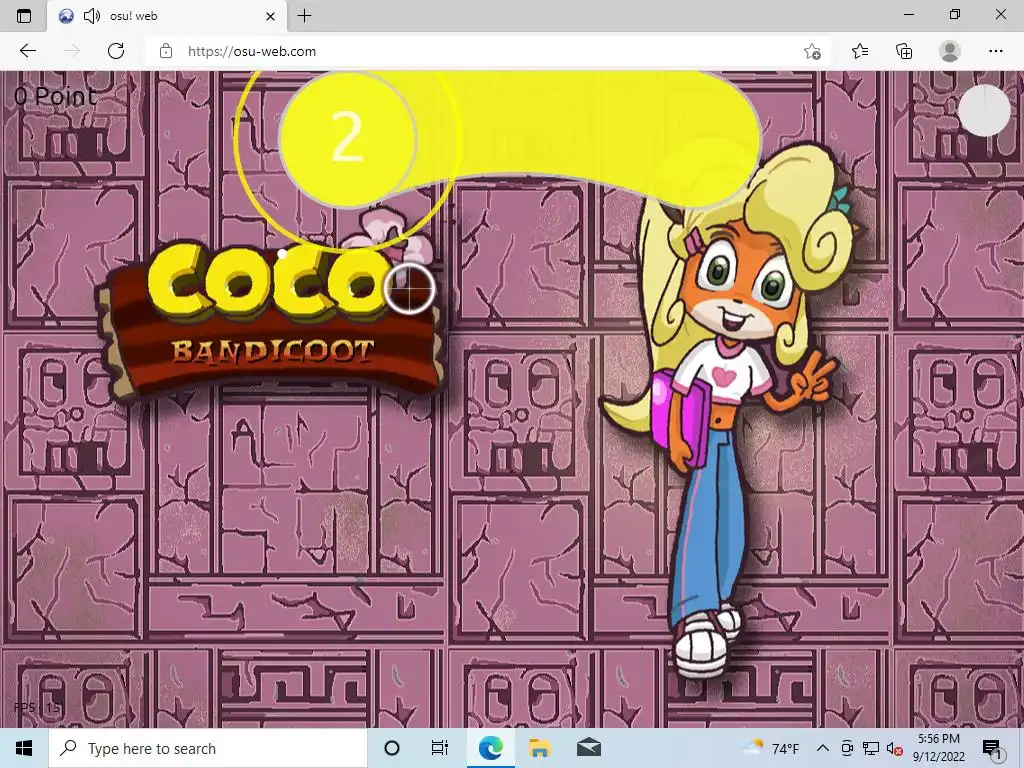The height and width of the screenshot is (768, 1024).
Task: Minimize the browser window
Action: (908, 14)
